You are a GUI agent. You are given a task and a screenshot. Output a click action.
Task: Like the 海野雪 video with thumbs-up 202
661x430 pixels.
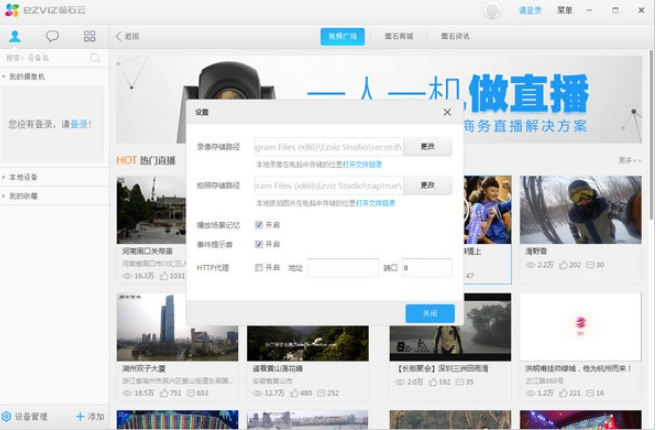point(563,265)
